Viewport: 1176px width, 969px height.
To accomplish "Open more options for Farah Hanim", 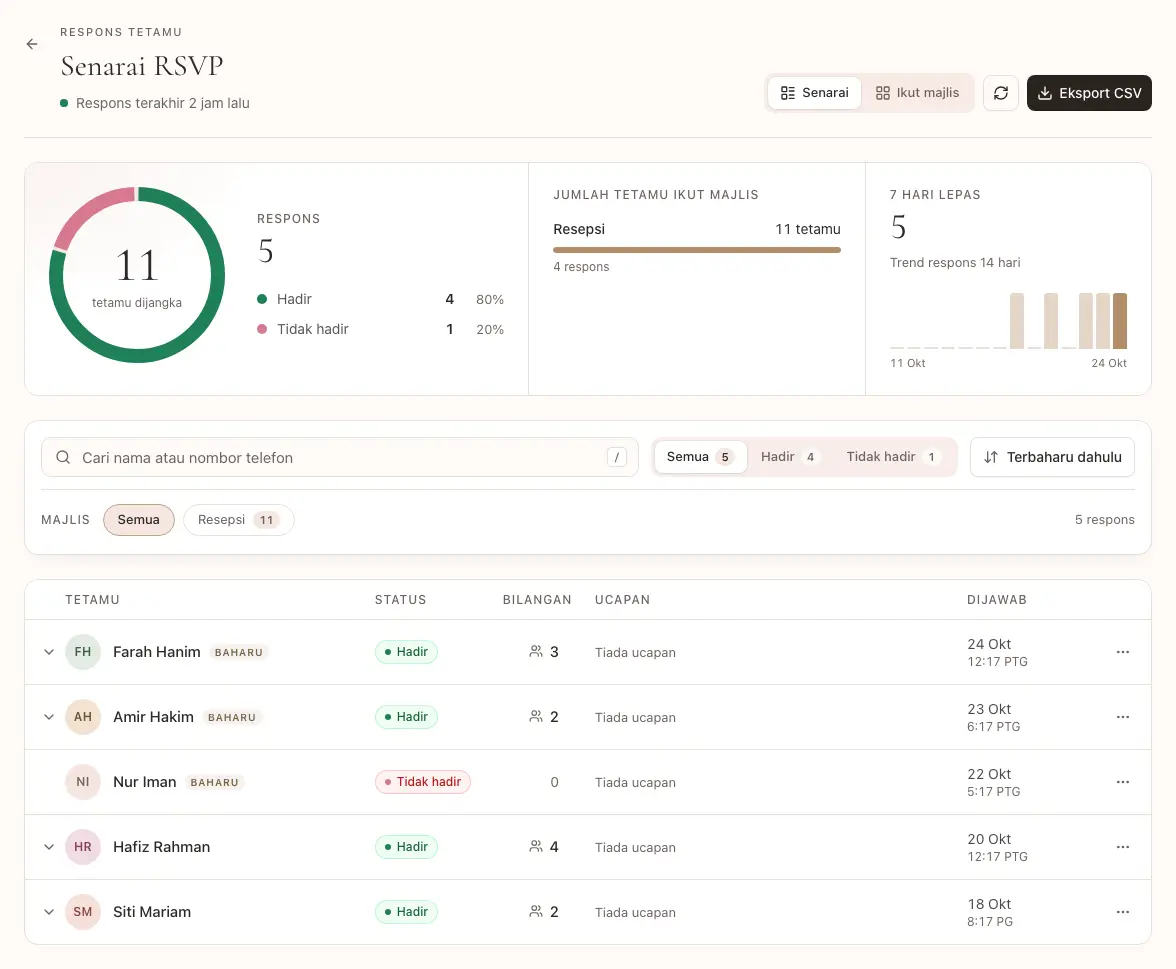I will coord(1123,652).
